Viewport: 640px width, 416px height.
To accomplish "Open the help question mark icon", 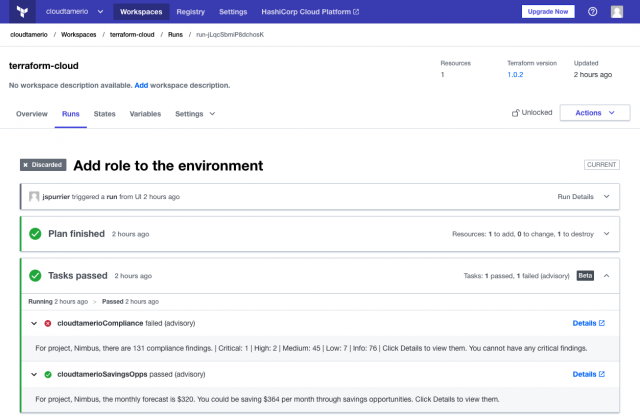I will click(x=592, y=12).
